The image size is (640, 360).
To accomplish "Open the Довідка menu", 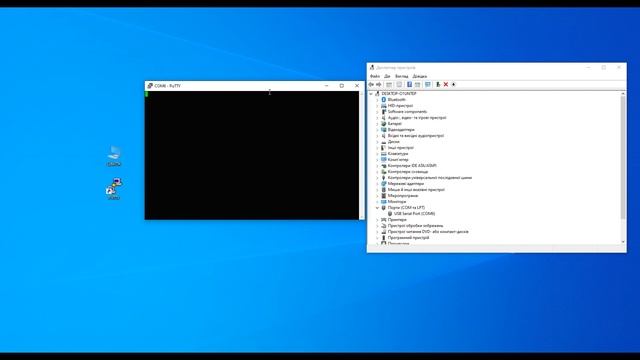I will [420, 76].
